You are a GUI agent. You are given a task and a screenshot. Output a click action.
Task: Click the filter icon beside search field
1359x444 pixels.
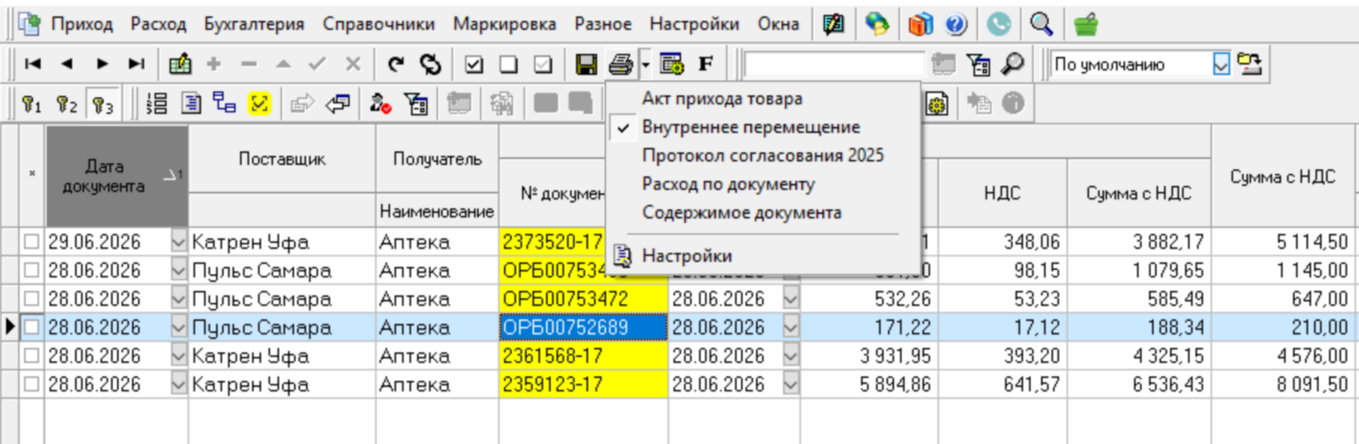(x=978, y=64)
